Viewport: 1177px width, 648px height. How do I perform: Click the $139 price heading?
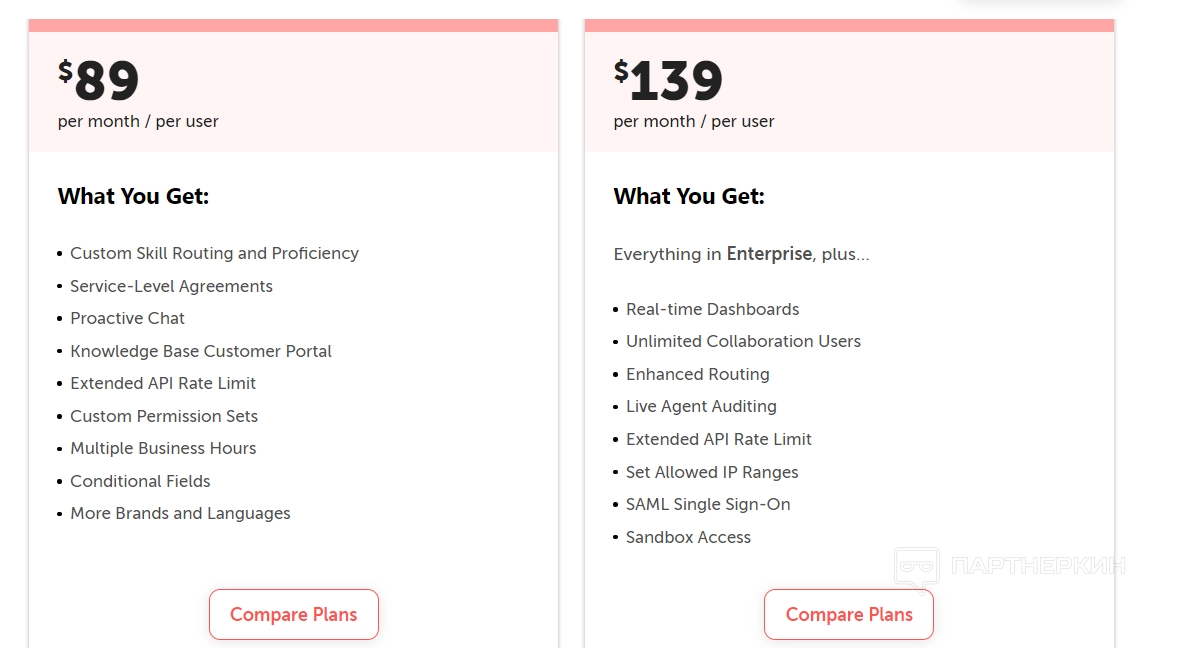pyautogui.click(x=668, y=81)
